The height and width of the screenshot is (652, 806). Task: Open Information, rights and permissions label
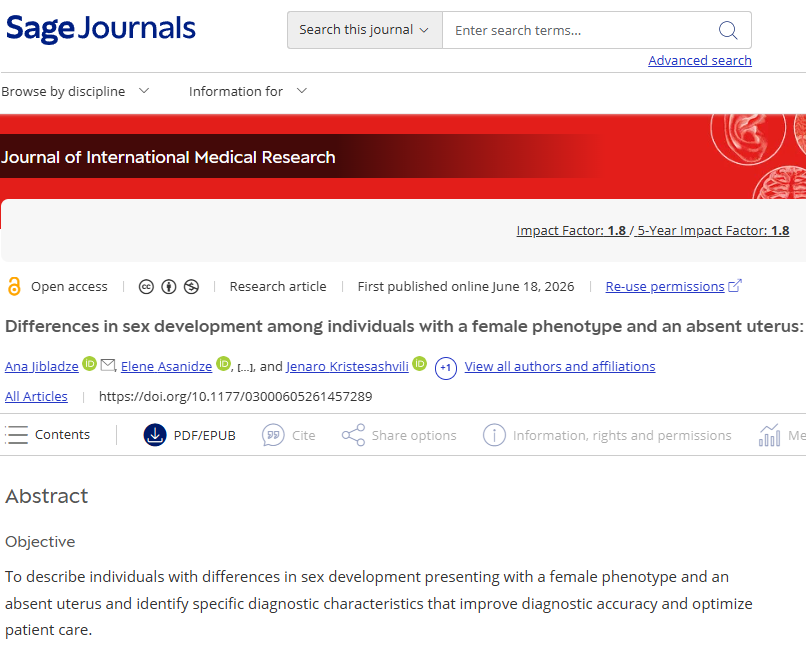[622, 436]
